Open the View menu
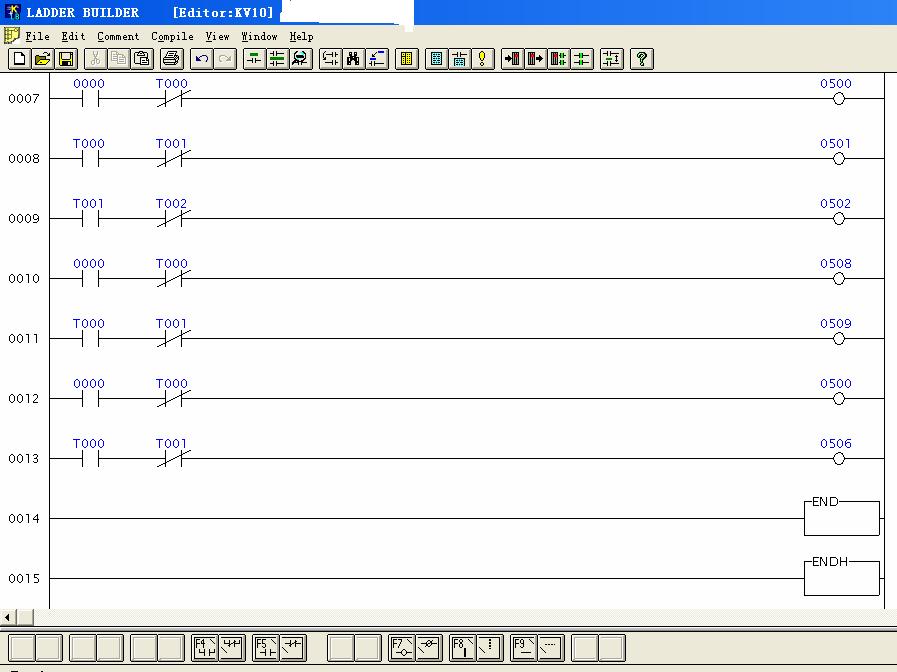 [217, 37]
